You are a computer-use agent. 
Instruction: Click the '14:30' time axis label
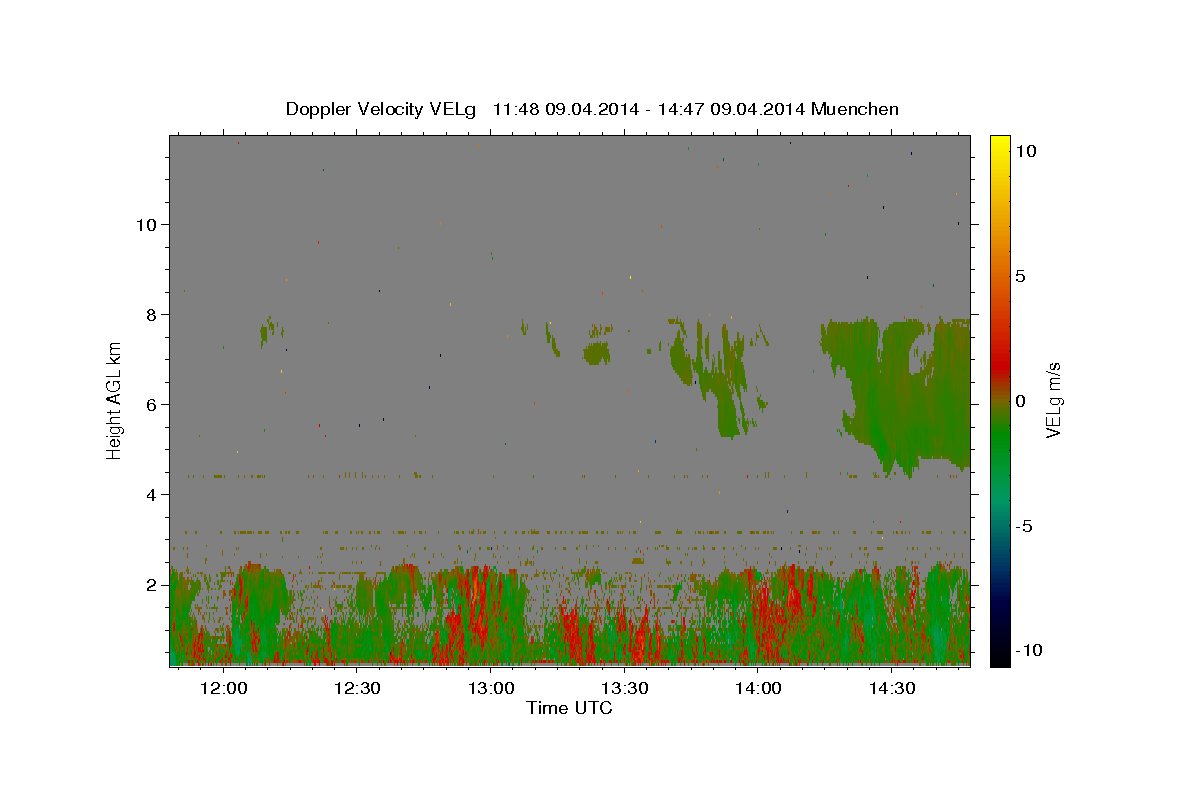(x=891, y=689)
